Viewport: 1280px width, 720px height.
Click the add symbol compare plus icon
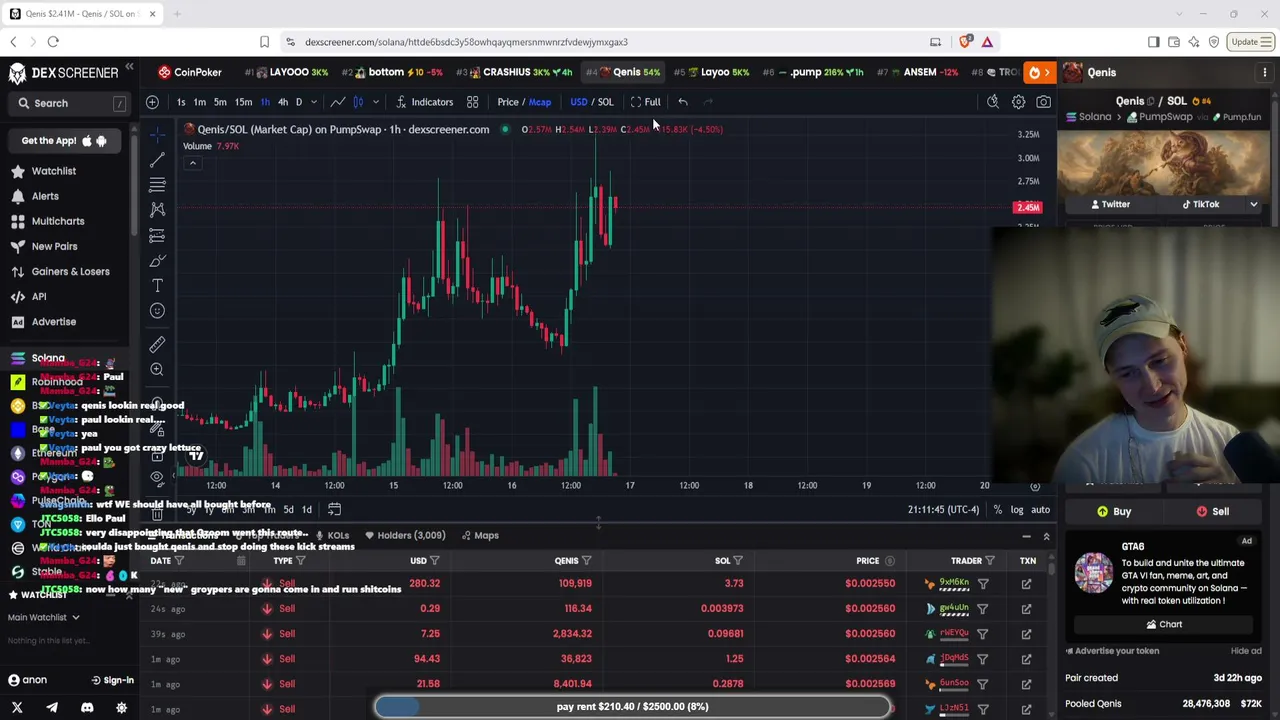coord(152,102)
